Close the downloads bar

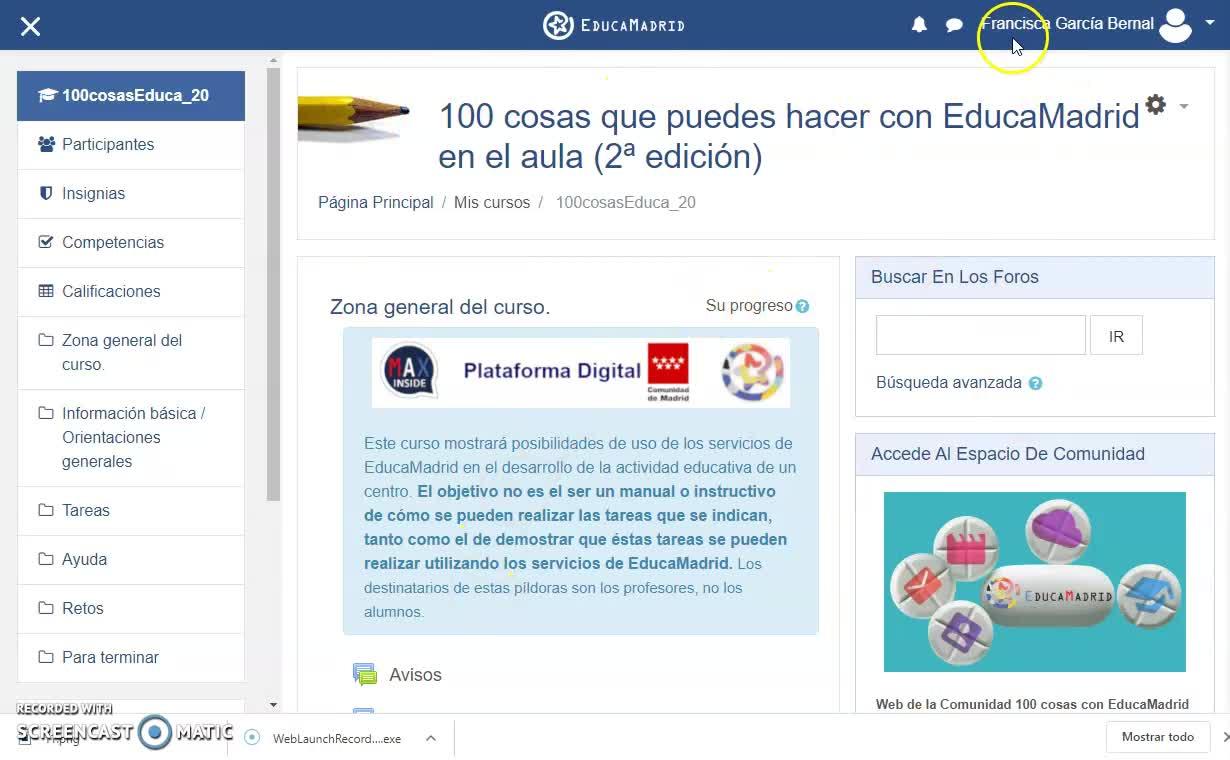coord(1225,737)
